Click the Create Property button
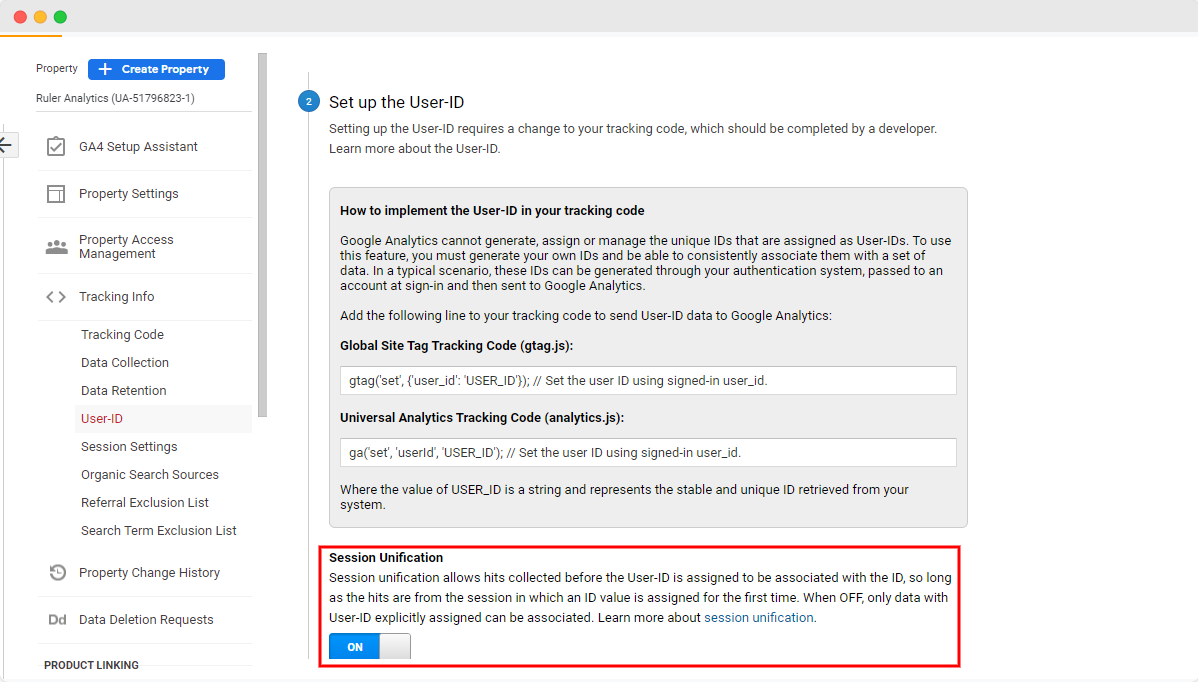 156,69
